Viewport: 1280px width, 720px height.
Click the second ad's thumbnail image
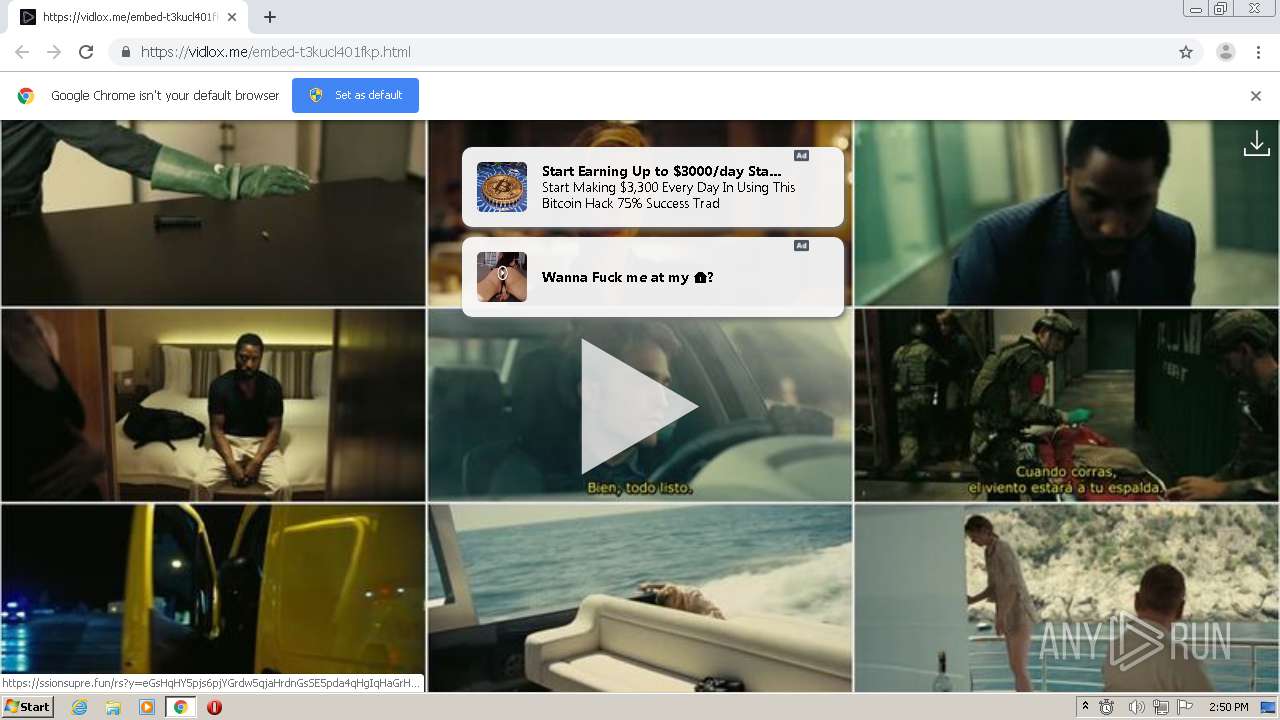(x=502, y=277)
